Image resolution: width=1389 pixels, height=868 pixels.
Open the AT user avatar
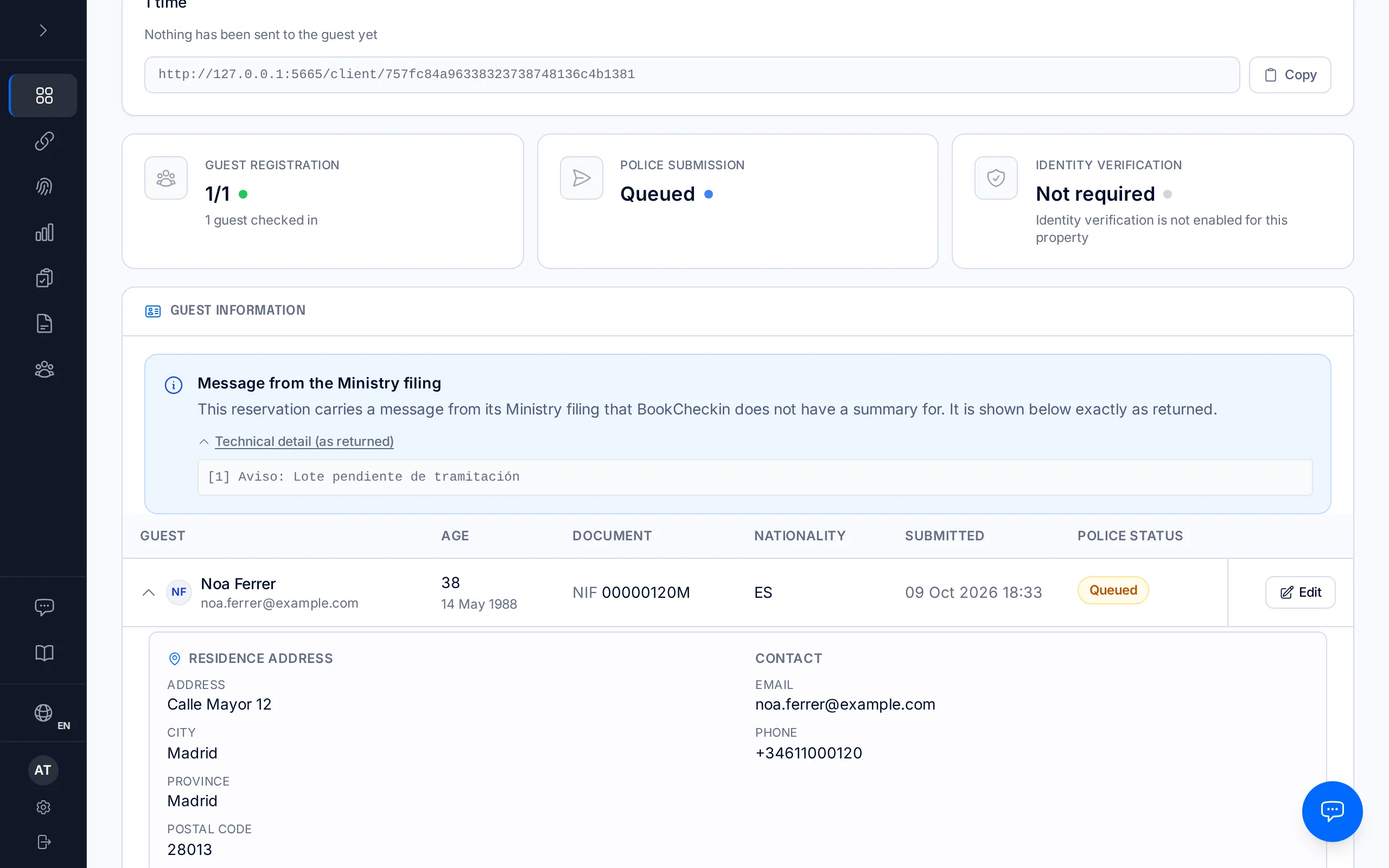point(43,770)
